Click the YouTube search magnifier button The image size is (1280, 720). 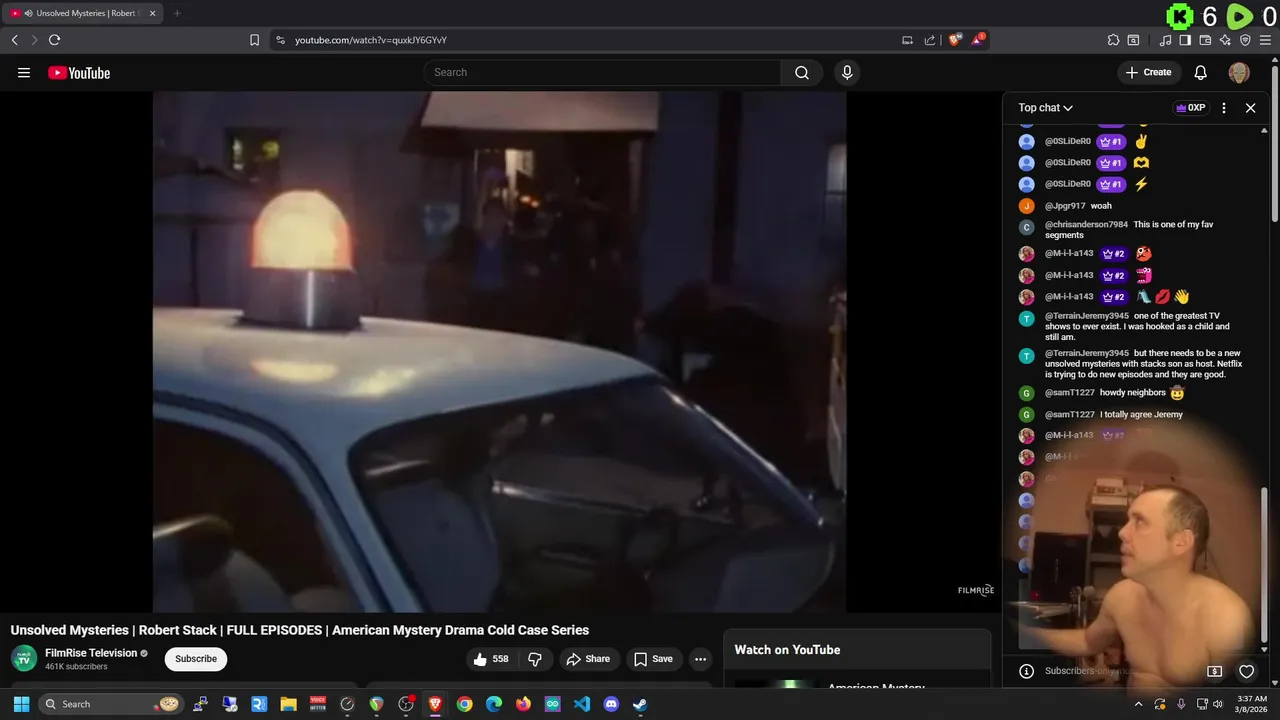click(x=802, y=72)
